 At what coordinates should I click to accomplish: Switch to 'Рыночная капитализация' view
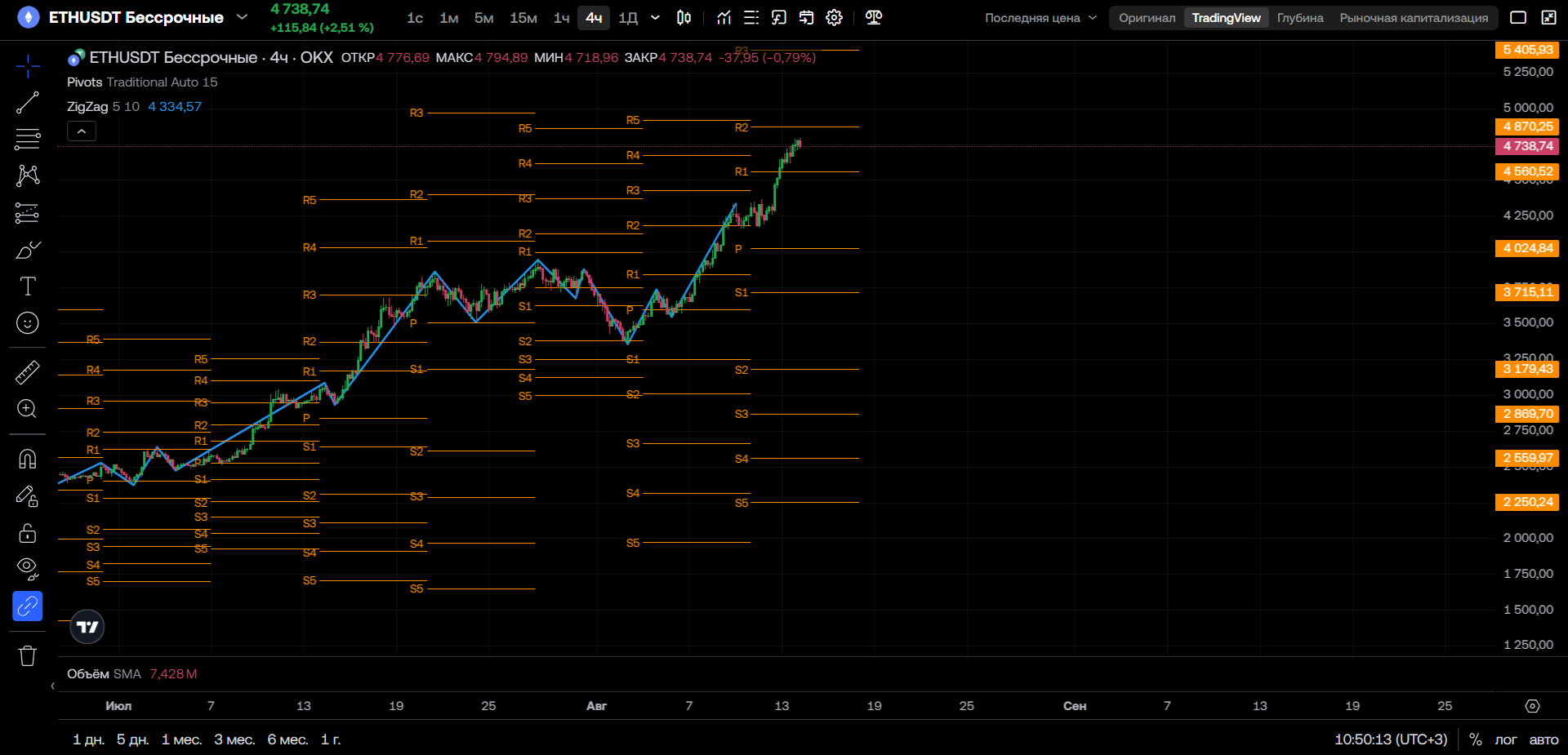coord(1414,18)
